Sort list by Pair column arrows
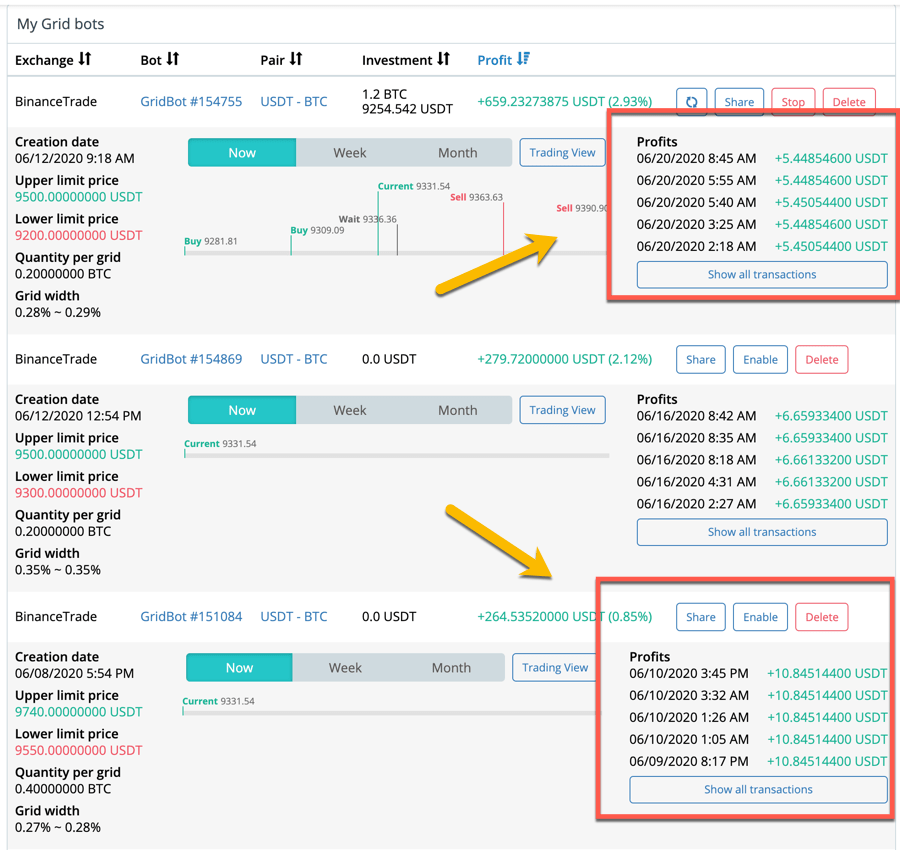900x850 pixels. [296, 60]
